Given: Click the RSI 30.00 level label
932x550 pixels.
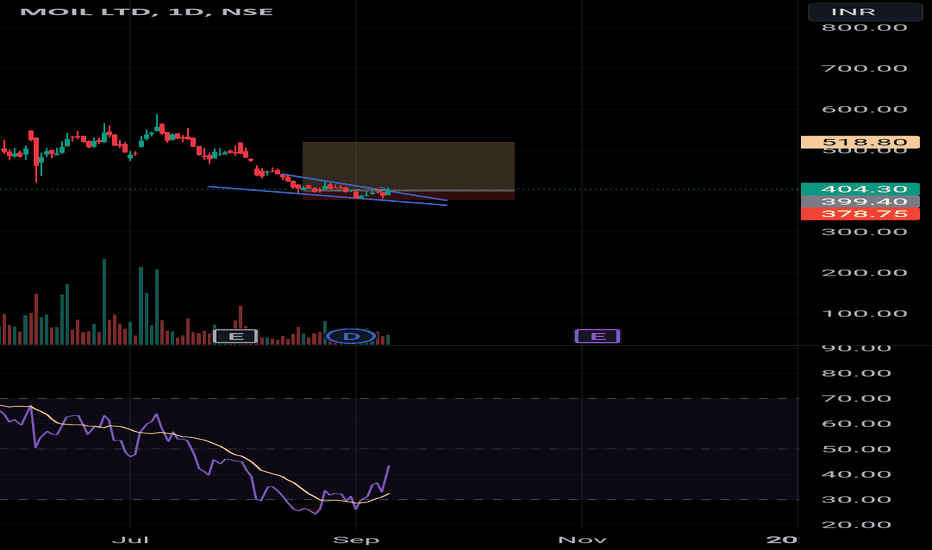Looking at the screenshot, I should click(856, 499).
